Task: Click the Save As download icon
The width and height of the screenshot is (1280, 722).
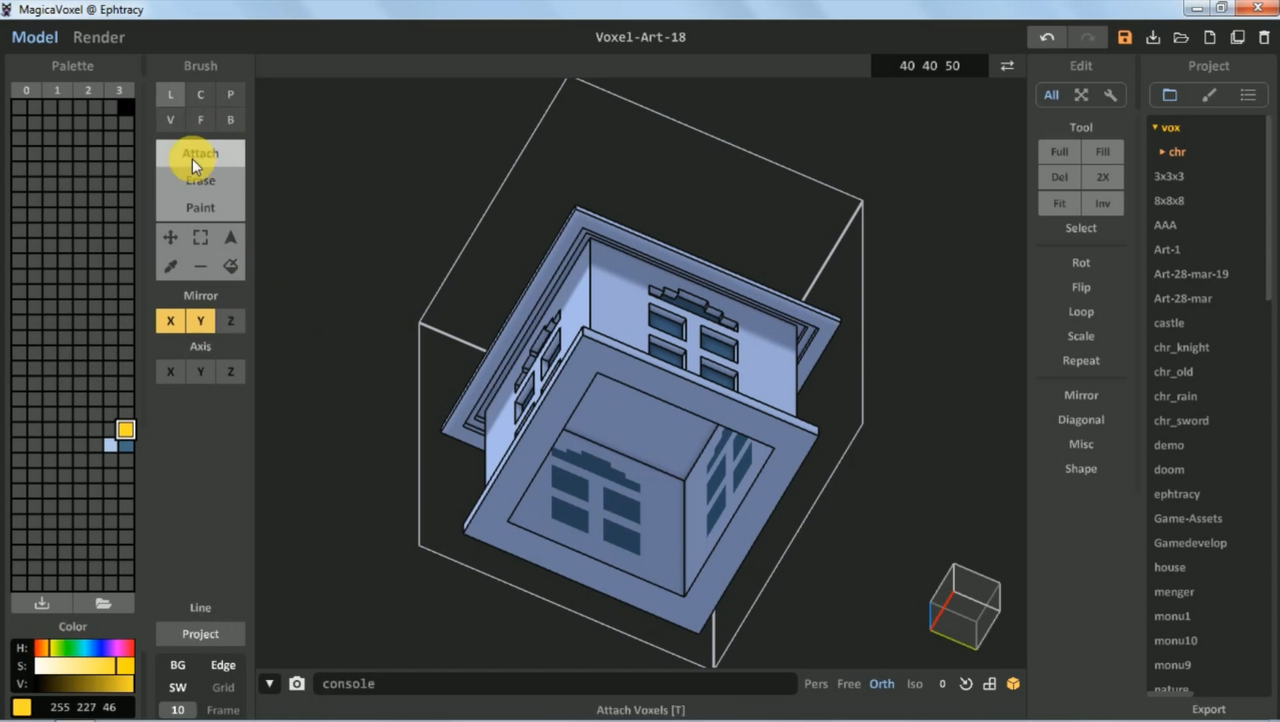Action: pos(1153,38)
